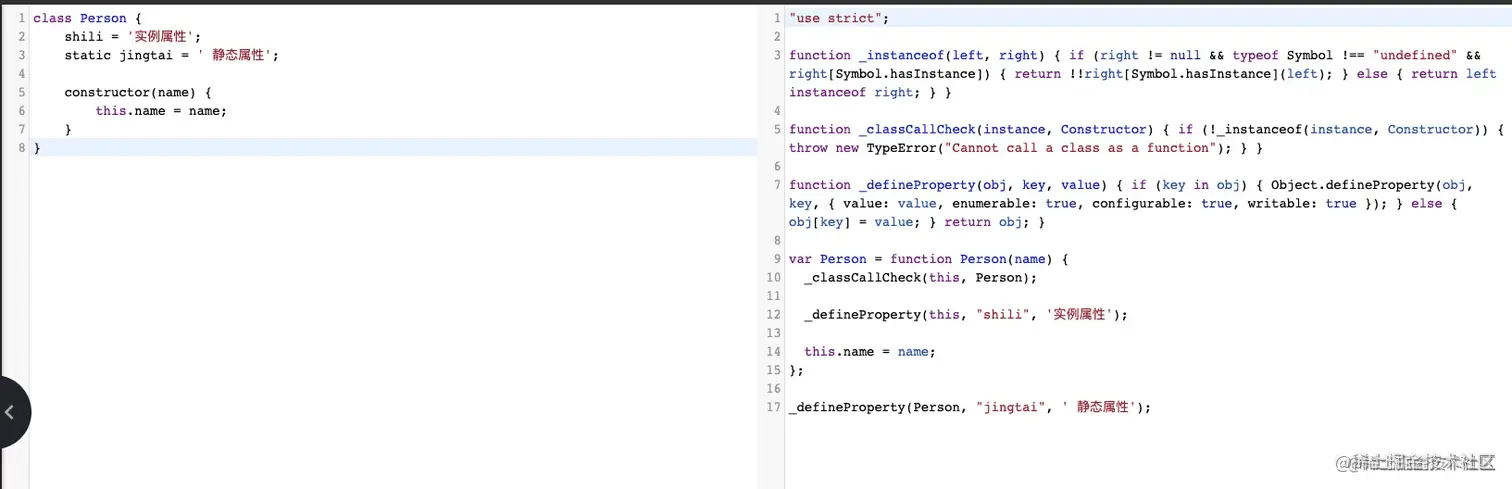The image size is (1512, 489).
Task: Click 'this.name = name;' on output line 14
Action: 870,351
